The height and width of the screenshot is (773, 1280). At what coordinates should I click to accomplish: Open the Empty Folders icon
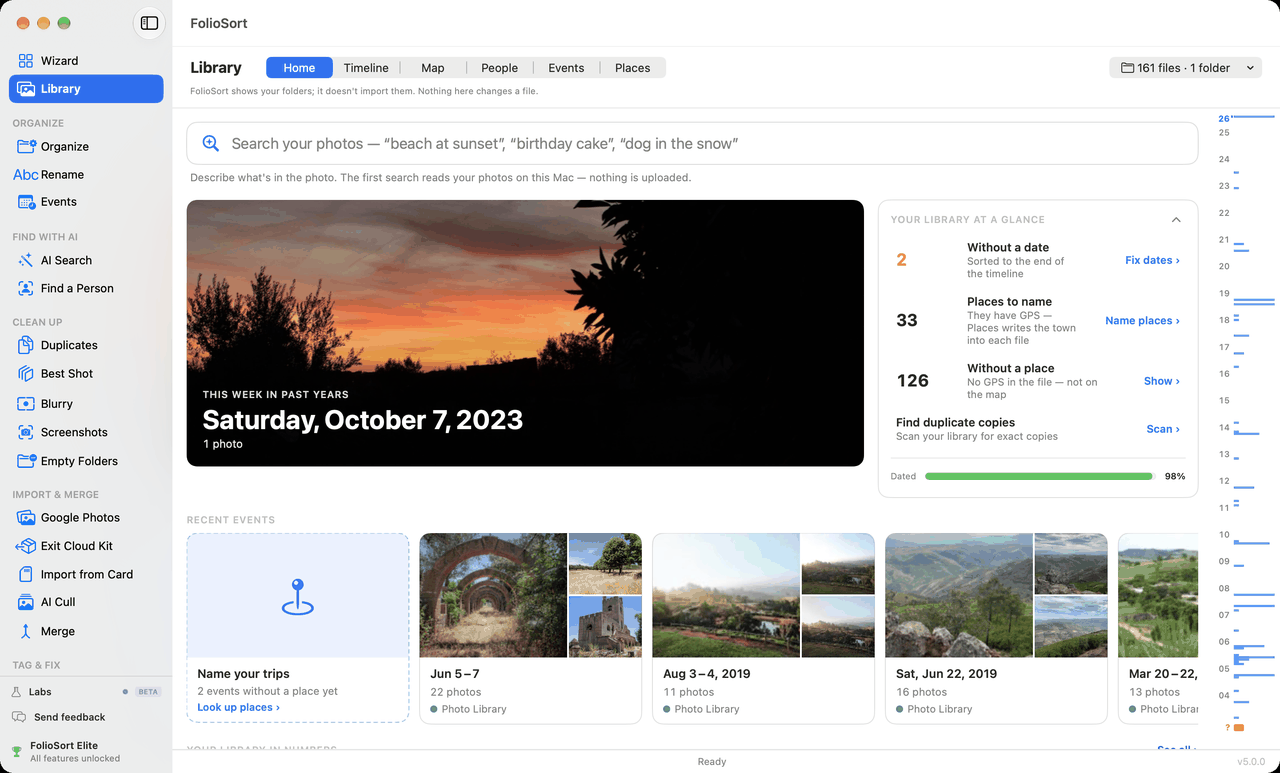(26, 462)
